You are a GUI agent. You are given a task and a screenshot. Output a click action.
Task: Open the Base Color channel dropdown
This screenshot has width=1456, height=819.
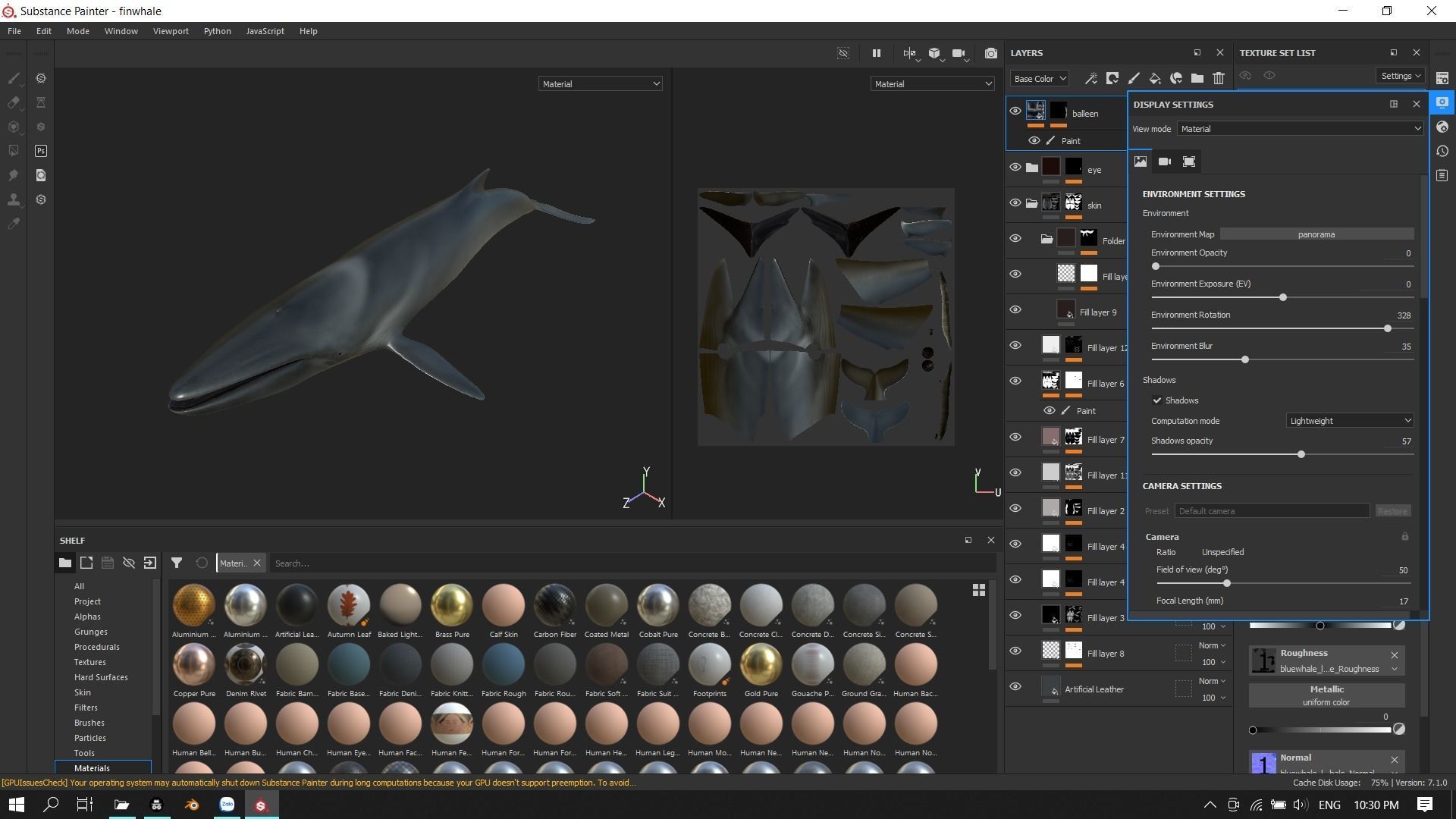pos(1039,79)
